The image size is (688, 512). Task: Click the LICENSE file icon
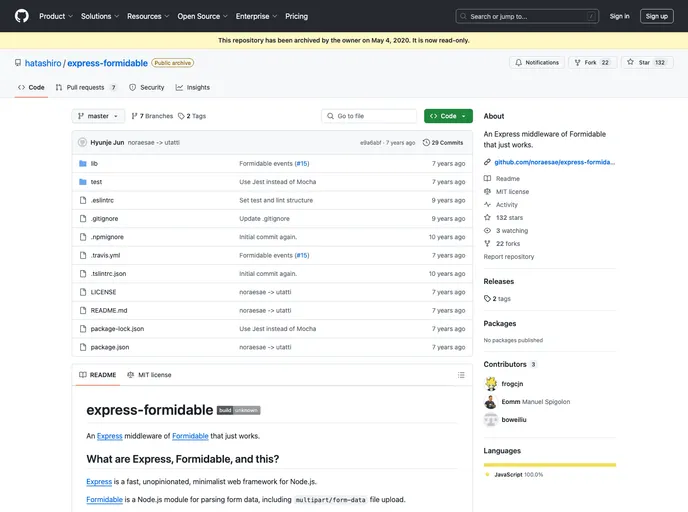point(82,292)
